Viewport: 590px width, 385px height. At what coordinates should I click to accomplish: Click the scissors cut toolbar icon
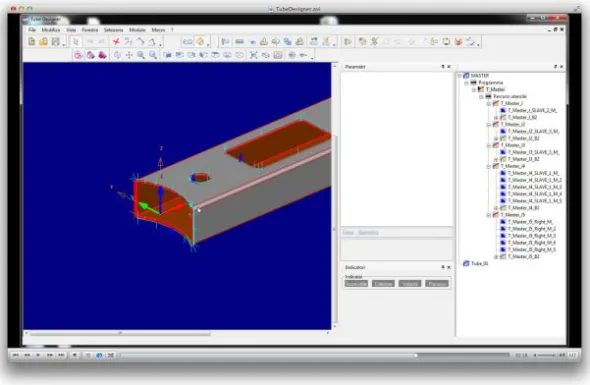[x=374, y=41]
